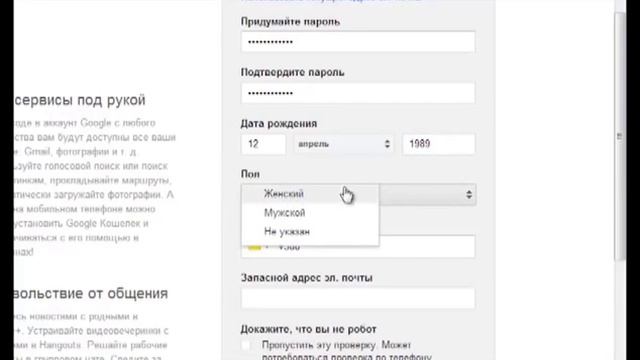The image size is (640, 360).
Task: Click the сервисы под рукой heading
Action: click(80, 100)
